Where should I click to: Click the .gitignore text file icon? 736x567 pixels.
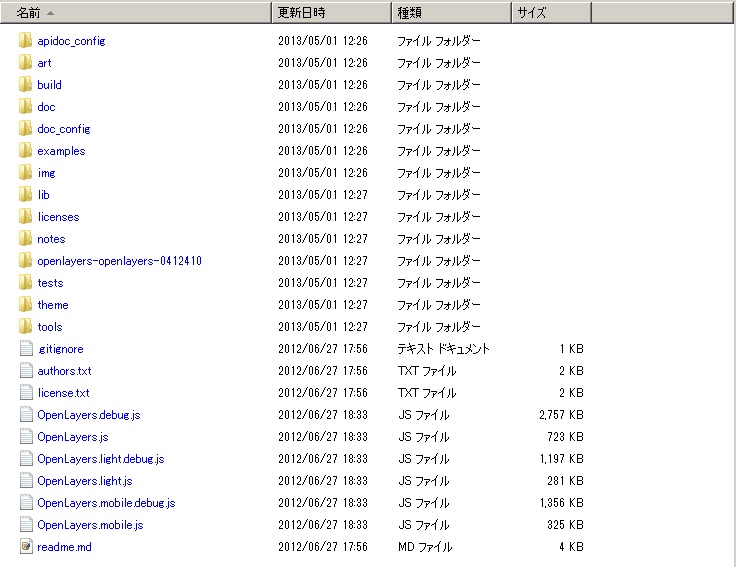point(26,349)
